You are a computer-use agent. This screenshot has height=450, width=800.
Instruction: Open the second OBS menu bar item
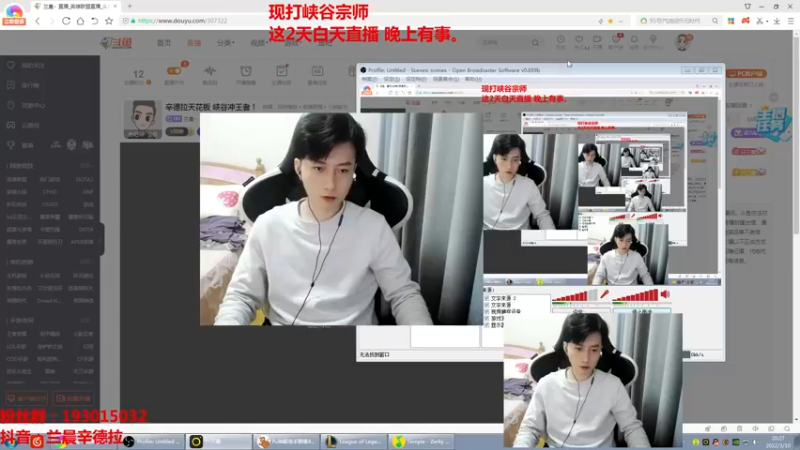[x=391, y=79]
